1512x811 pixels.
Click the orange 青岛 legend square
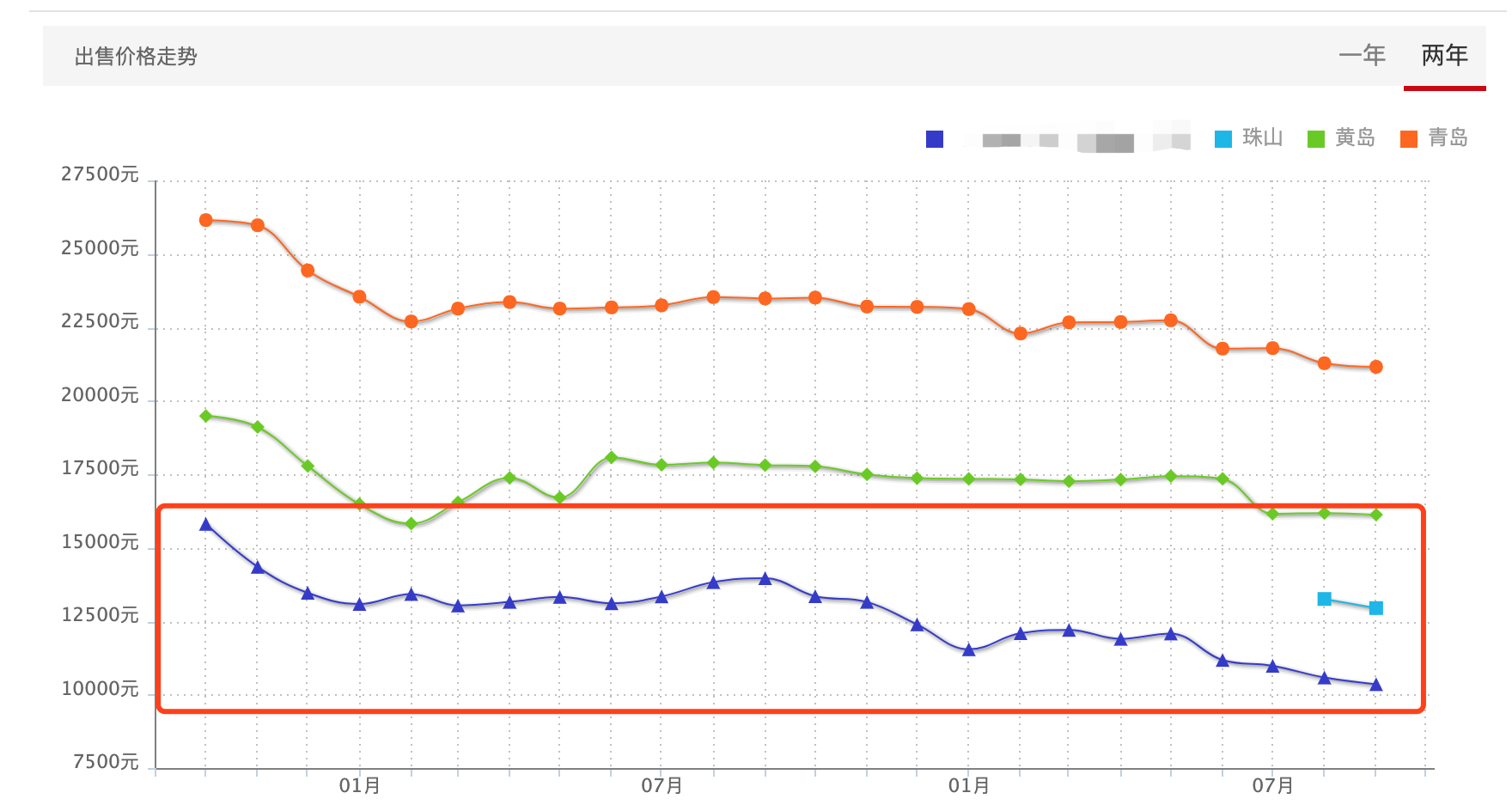click(x=1409, y=139)
